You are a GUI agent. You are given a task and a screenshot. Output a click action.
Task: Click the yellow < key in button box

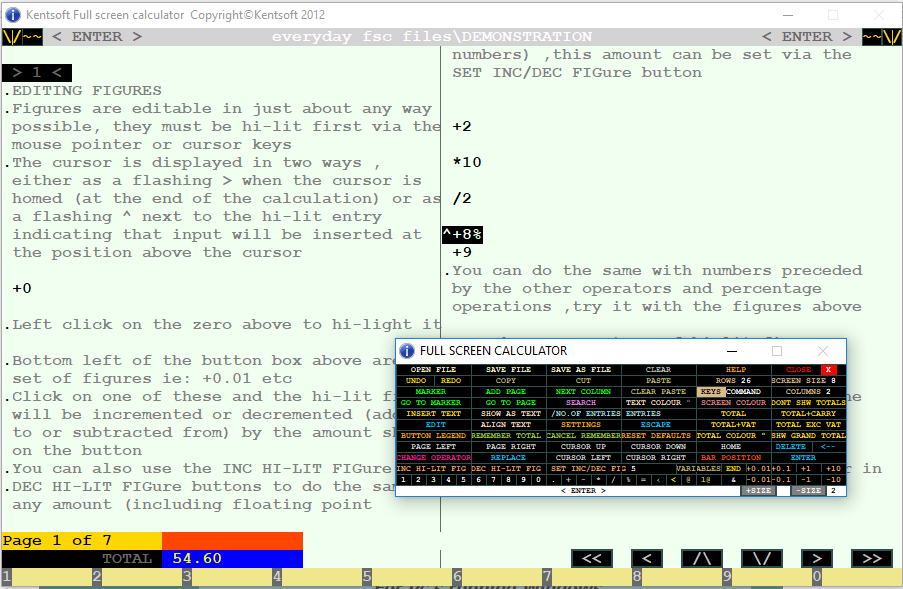click(673, 480)
